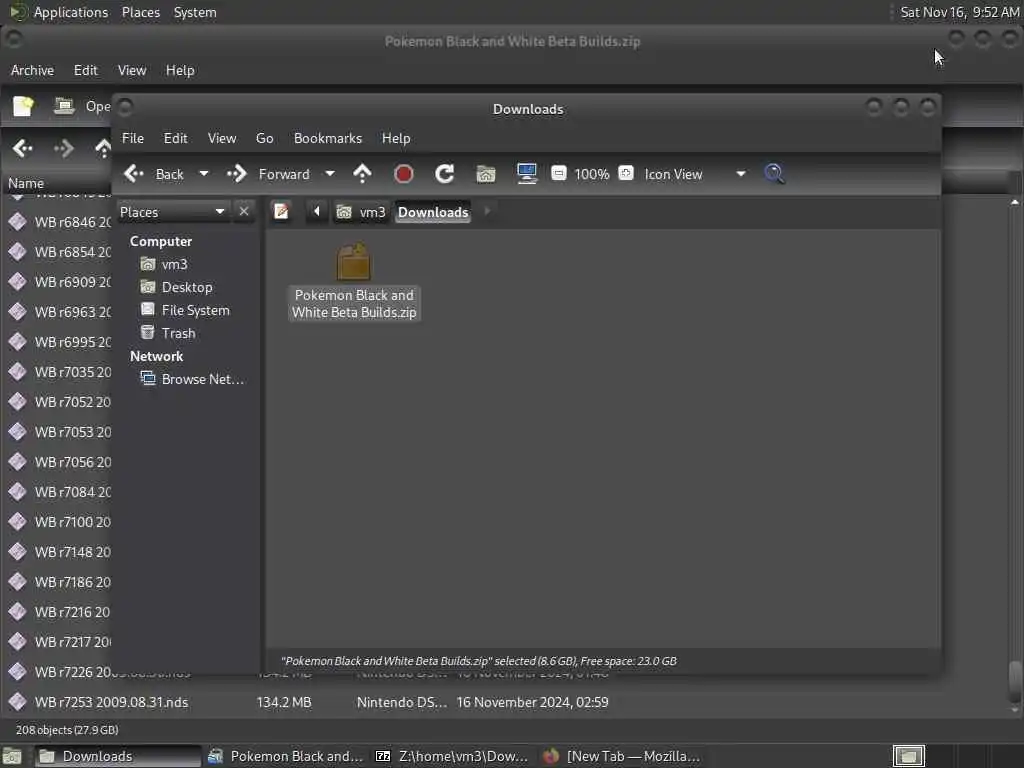Close the Places side pane

click(244, 212)
